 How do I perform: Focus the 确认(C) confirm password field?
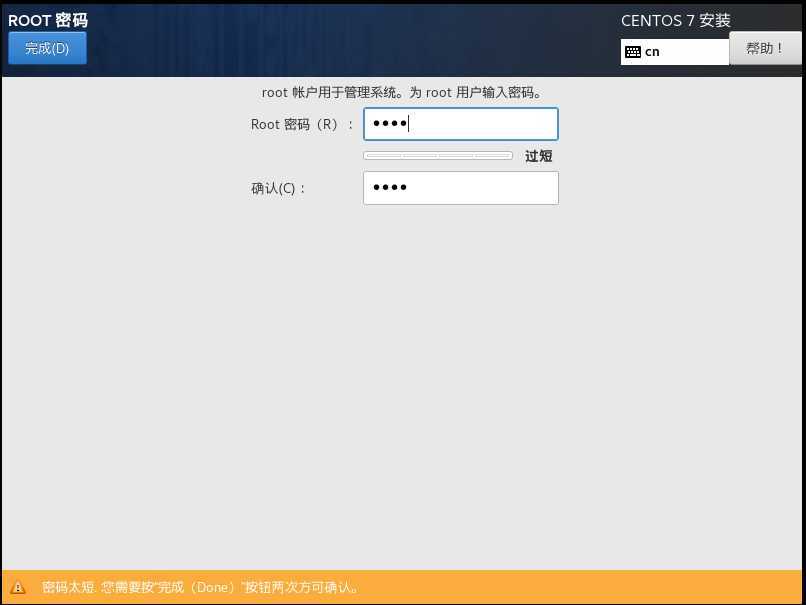tap(461, 188)
